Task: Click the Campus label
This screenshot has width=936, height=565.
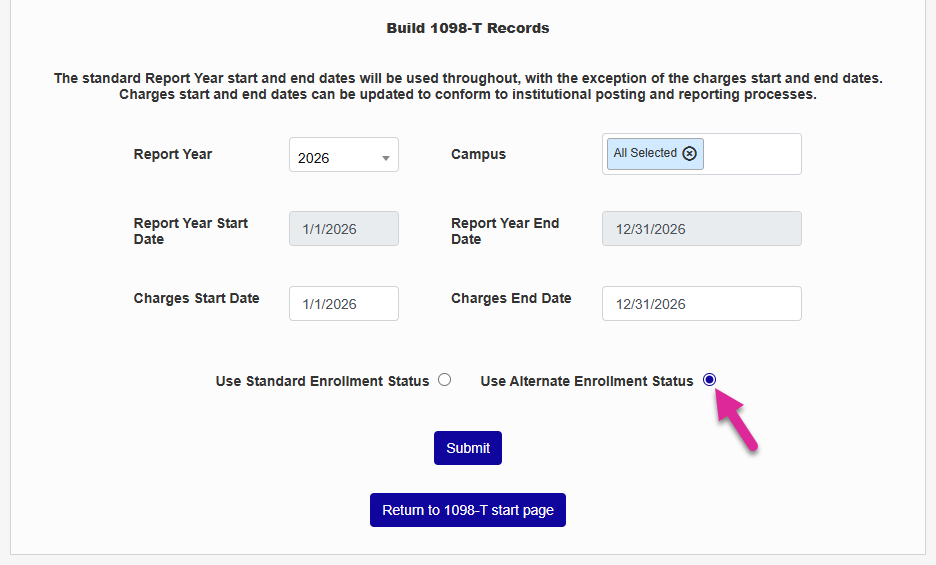Action: point(478,154)
